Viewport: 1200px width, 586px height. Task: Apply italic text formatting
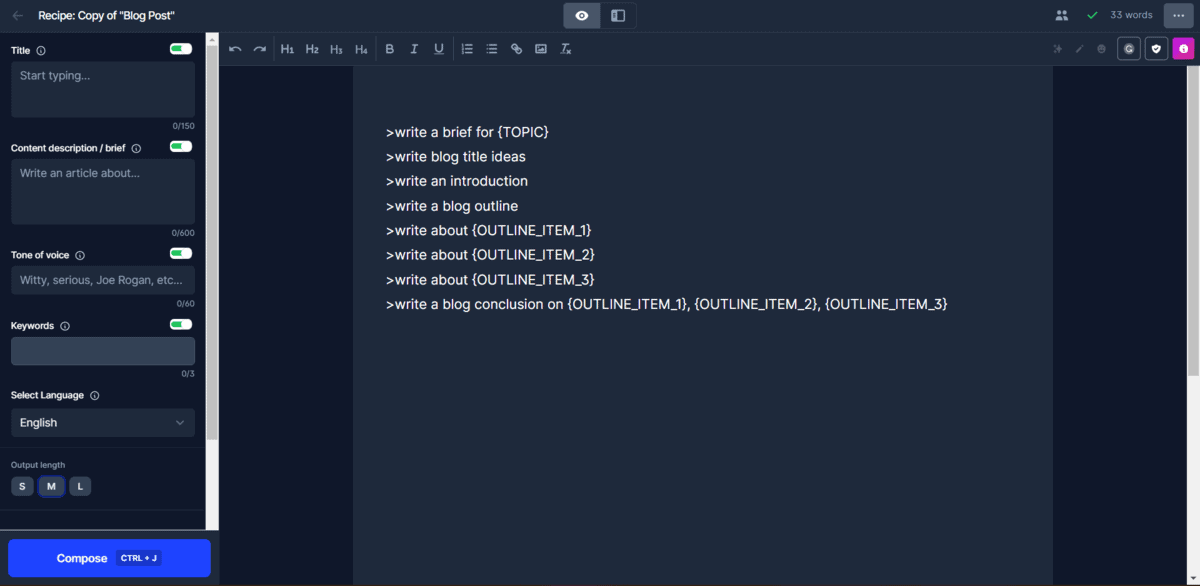click(414, 49)
